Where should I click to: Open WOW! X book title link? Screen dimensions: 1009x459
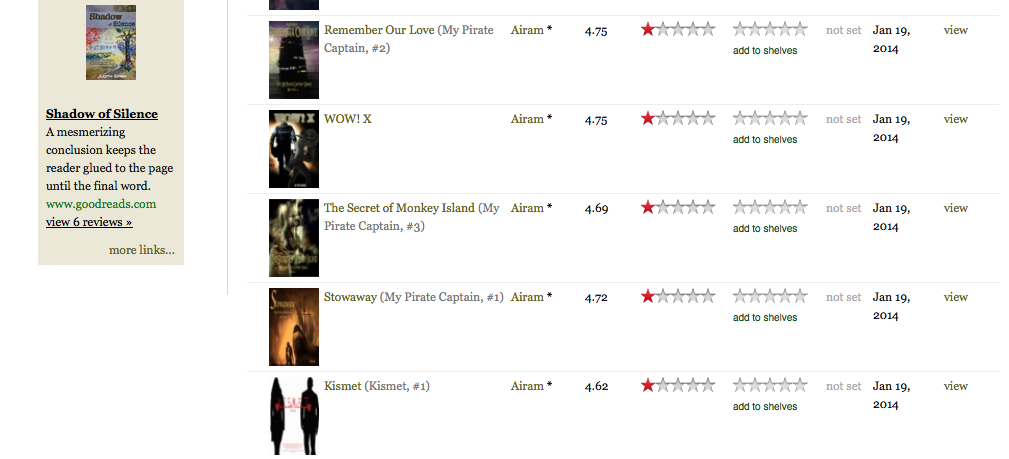coord(347,118)
